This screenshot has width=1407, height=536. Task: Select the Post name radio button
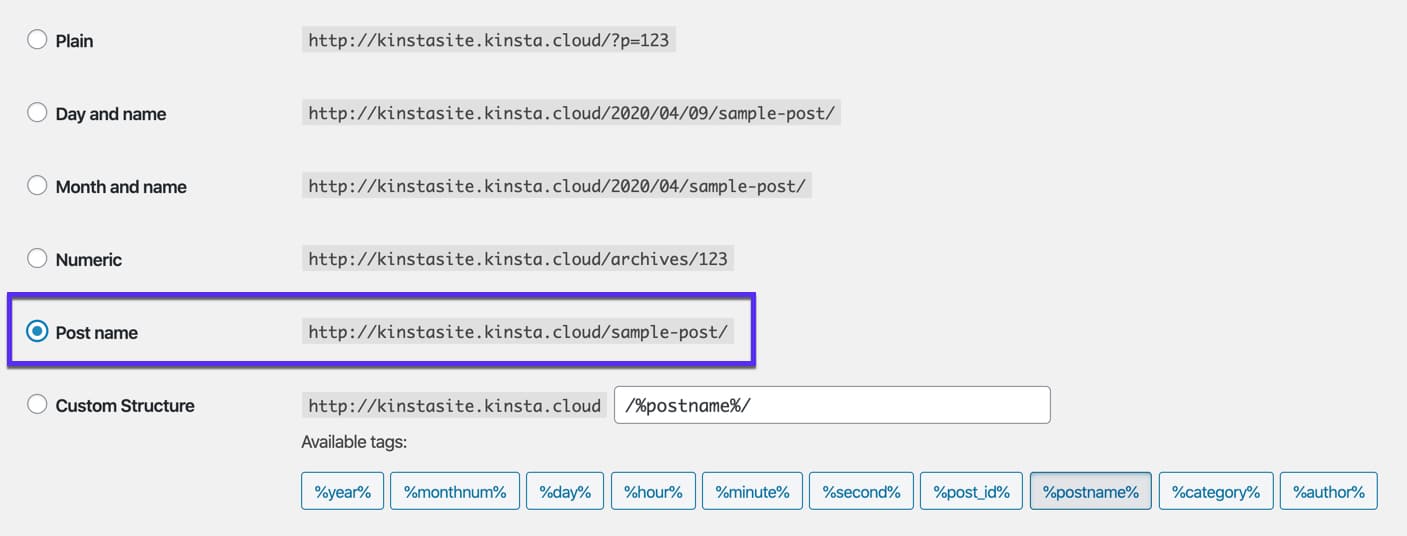click(37, 332)
